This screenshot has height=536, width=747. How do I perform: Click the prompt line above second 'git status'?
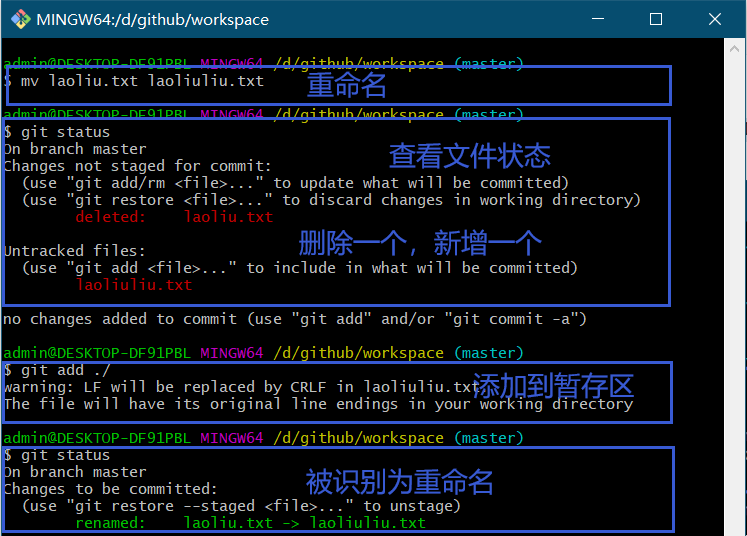point(263,438)
